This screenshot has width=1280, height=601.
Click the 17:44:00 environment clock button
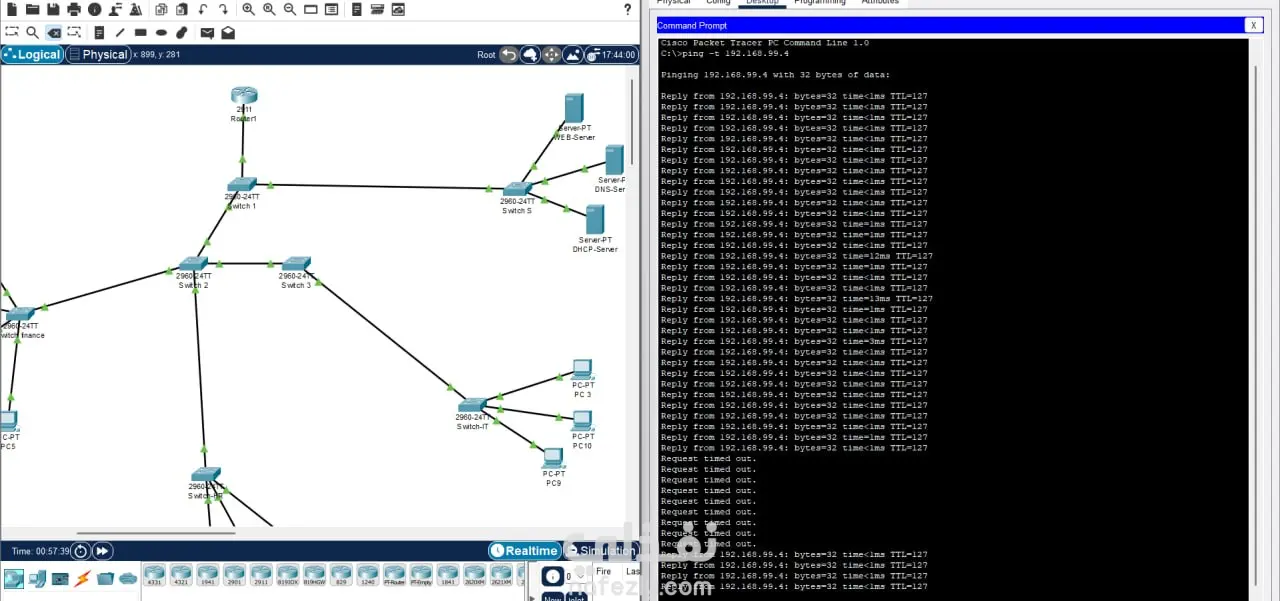(x=612, y=54)
